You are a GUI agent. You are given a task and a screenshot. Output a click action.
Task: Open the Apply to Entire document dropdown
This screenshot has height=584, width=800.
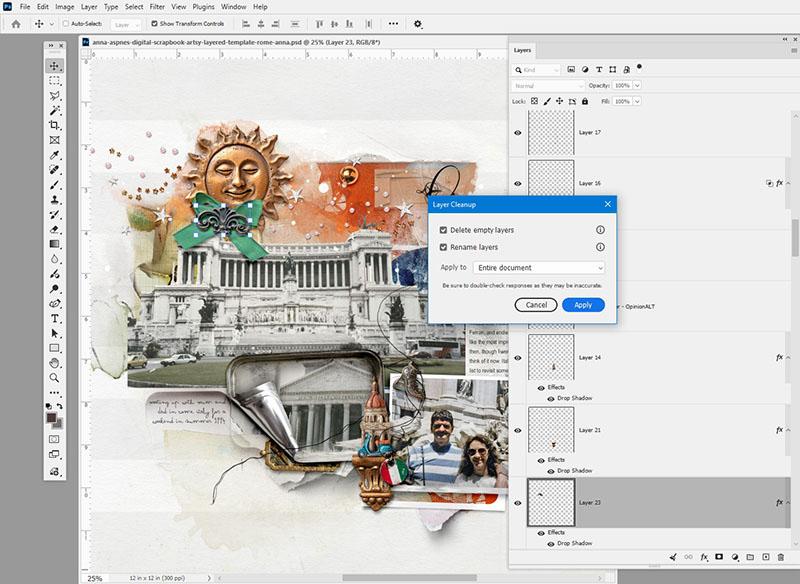point(539,268)
